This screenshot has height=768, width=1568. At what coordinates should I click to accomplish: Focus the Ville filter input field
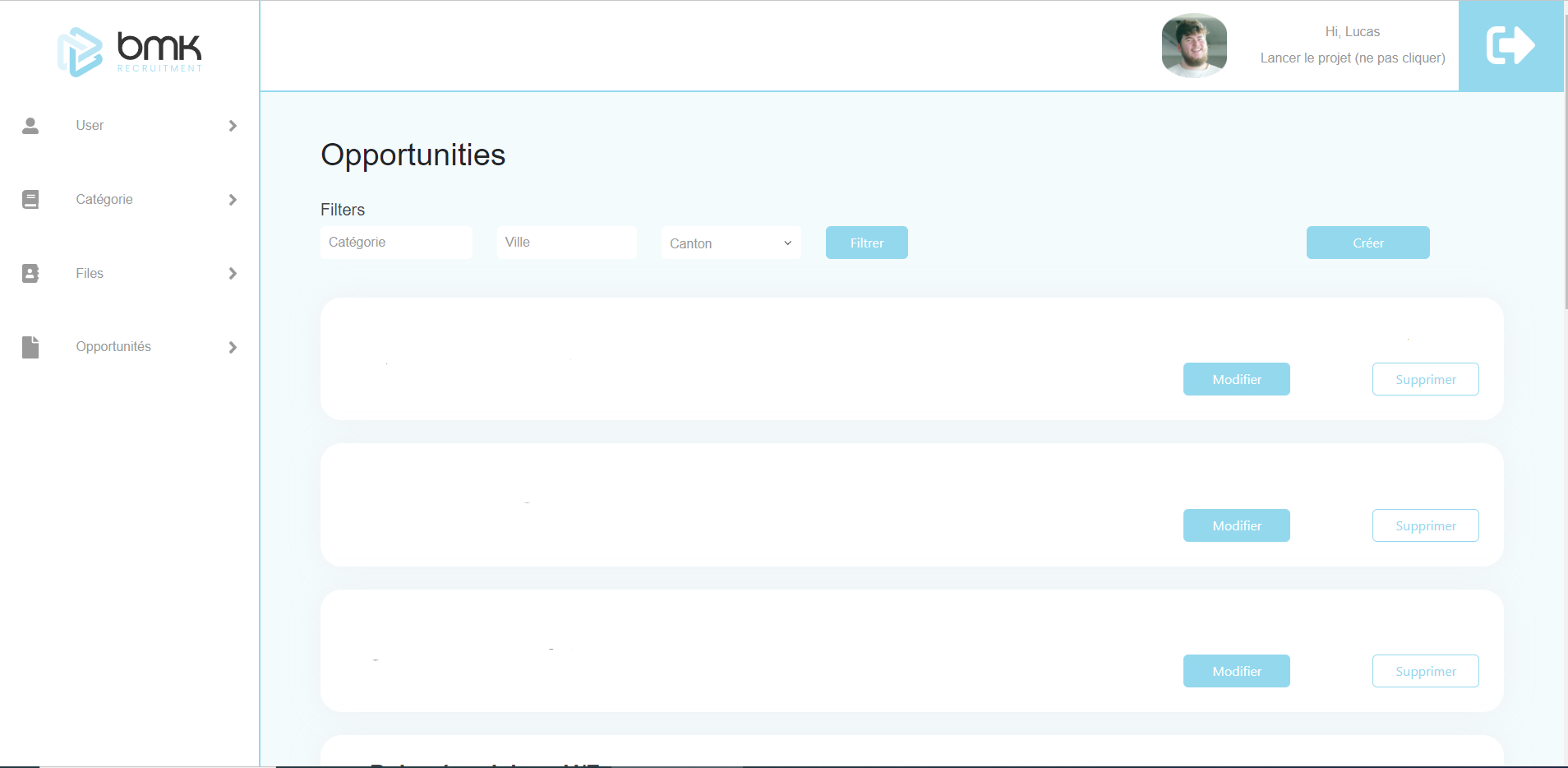567,243
